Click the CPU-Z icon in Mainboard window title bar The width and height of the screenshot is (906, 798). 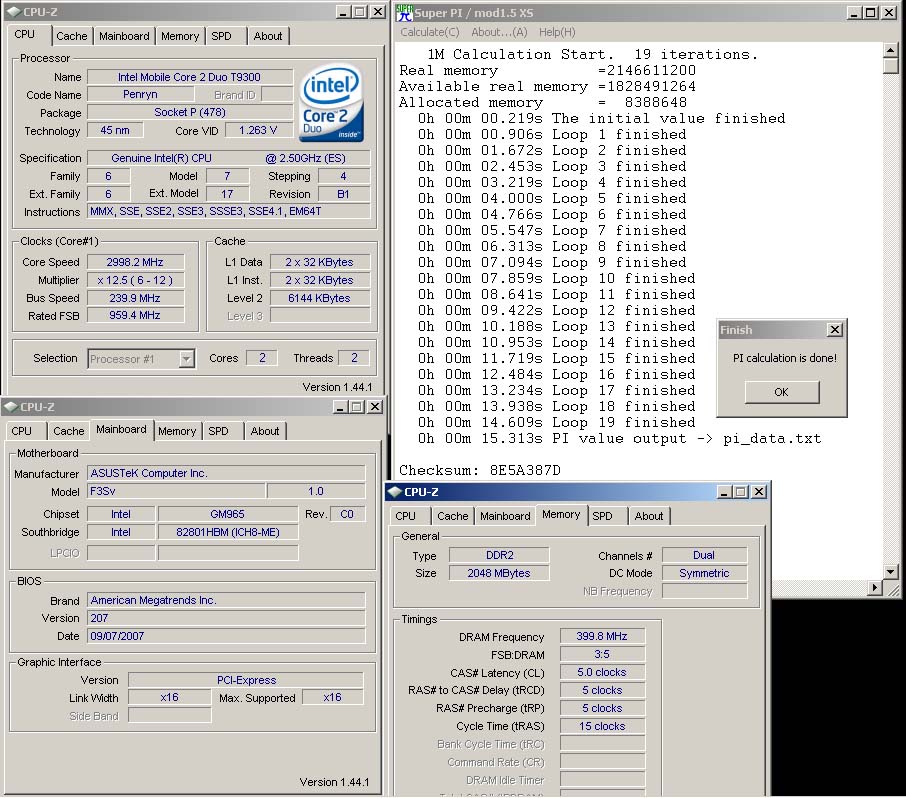[x=10, y=407]
